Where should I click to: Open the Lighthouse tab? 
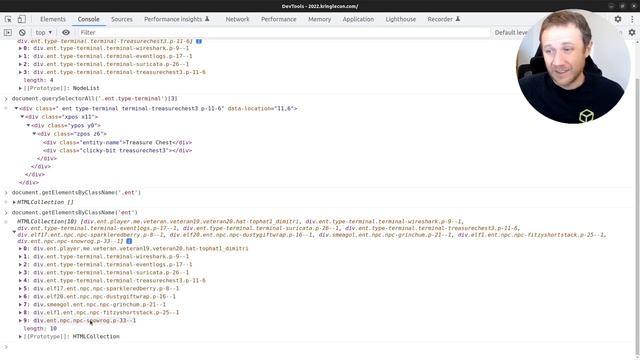click(401, 19)
